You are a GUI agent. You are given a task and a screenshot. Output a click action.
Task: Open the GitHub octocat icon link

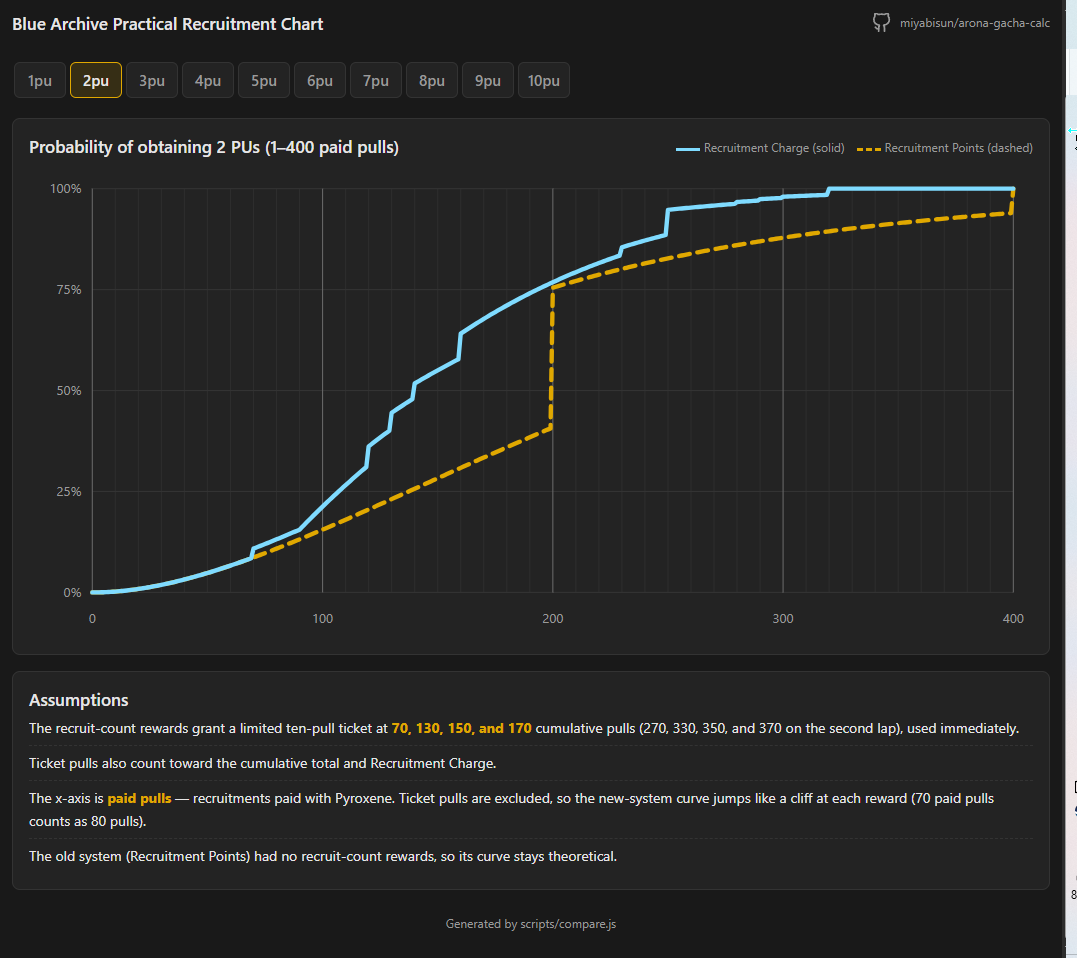tap(881, 23)
